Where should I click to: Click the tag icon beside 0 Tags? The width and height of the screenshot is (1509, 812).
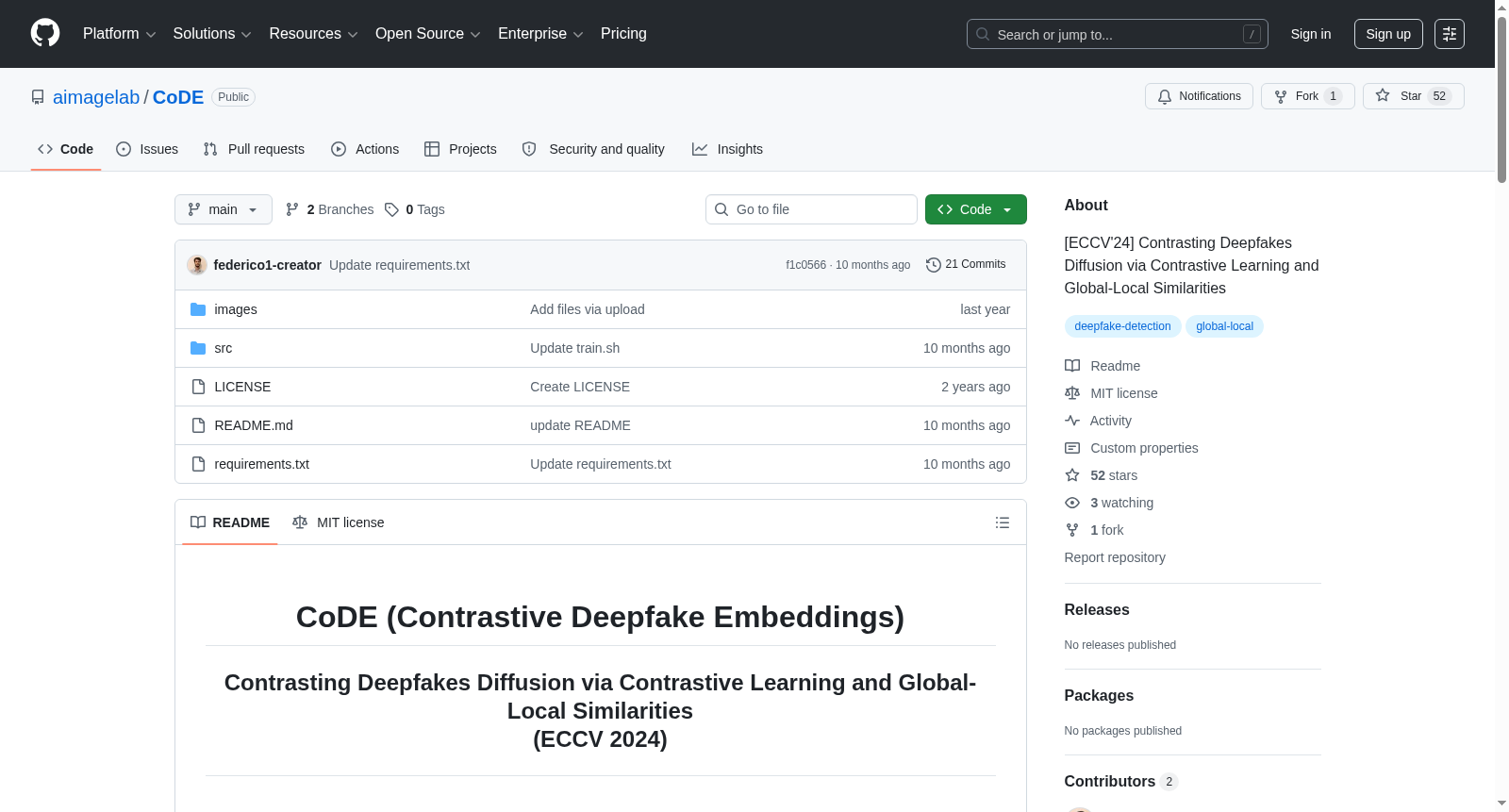coord(392,209)
